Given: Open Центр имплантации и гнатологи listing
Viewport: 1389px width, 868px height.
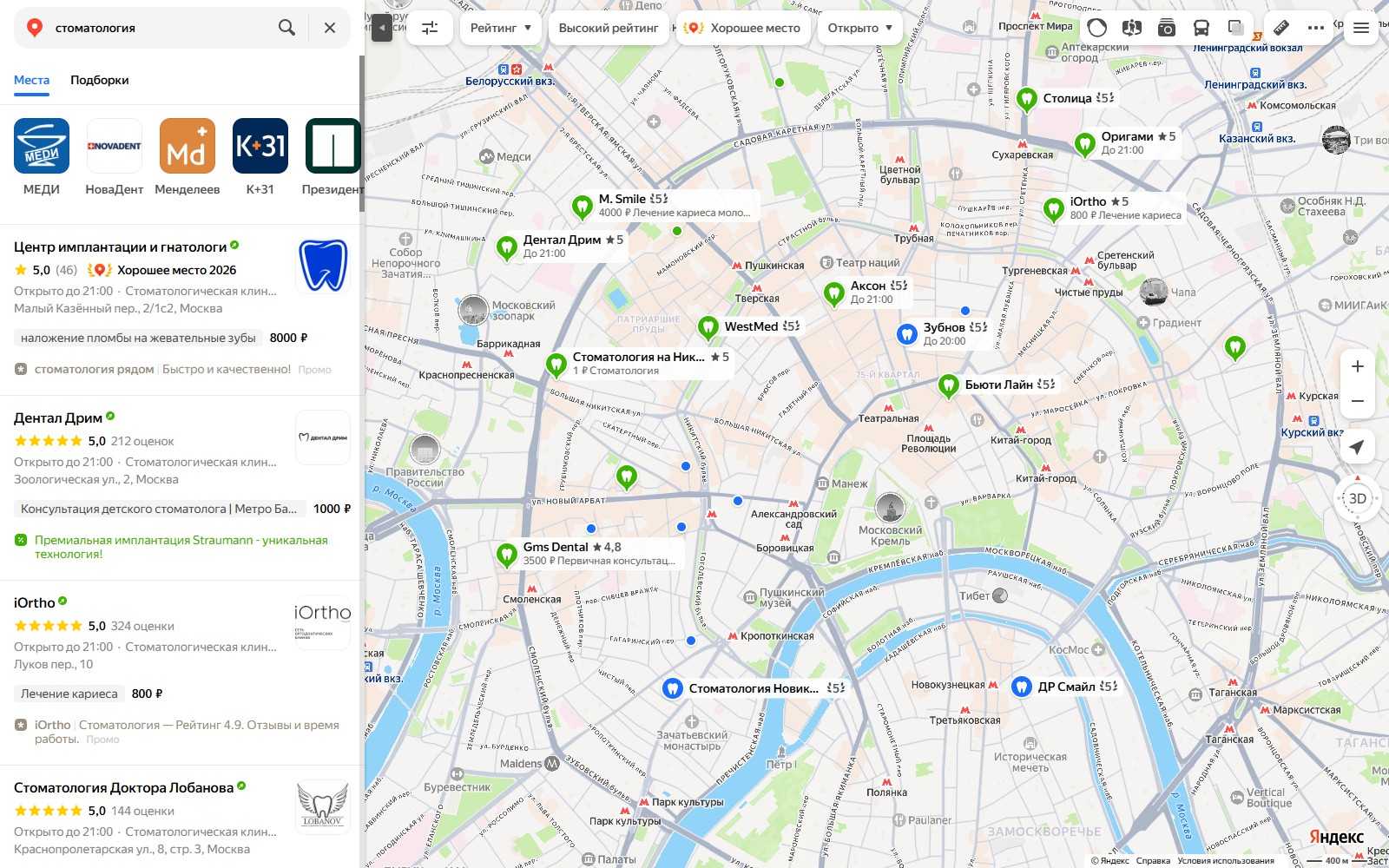Looking at the screenshot, I should pyautogui.click(x=120, y=247).
